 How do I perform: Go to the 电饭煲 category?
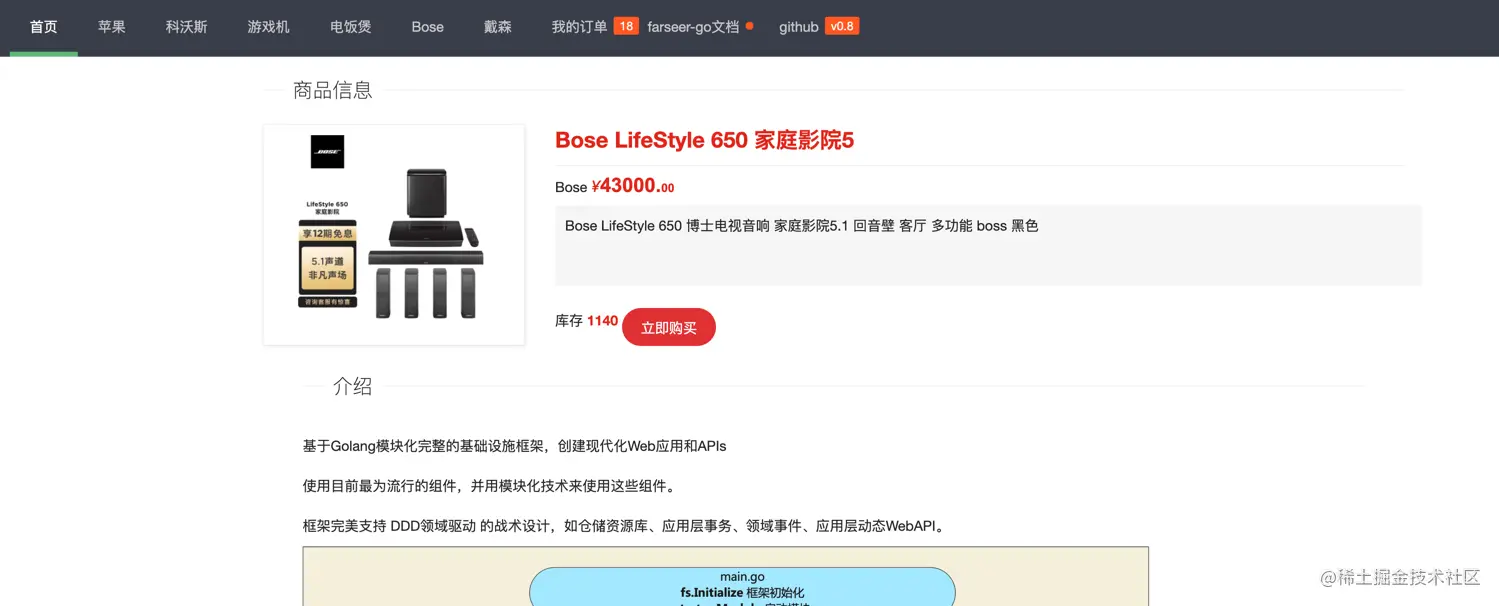click(x=351, y=27)
